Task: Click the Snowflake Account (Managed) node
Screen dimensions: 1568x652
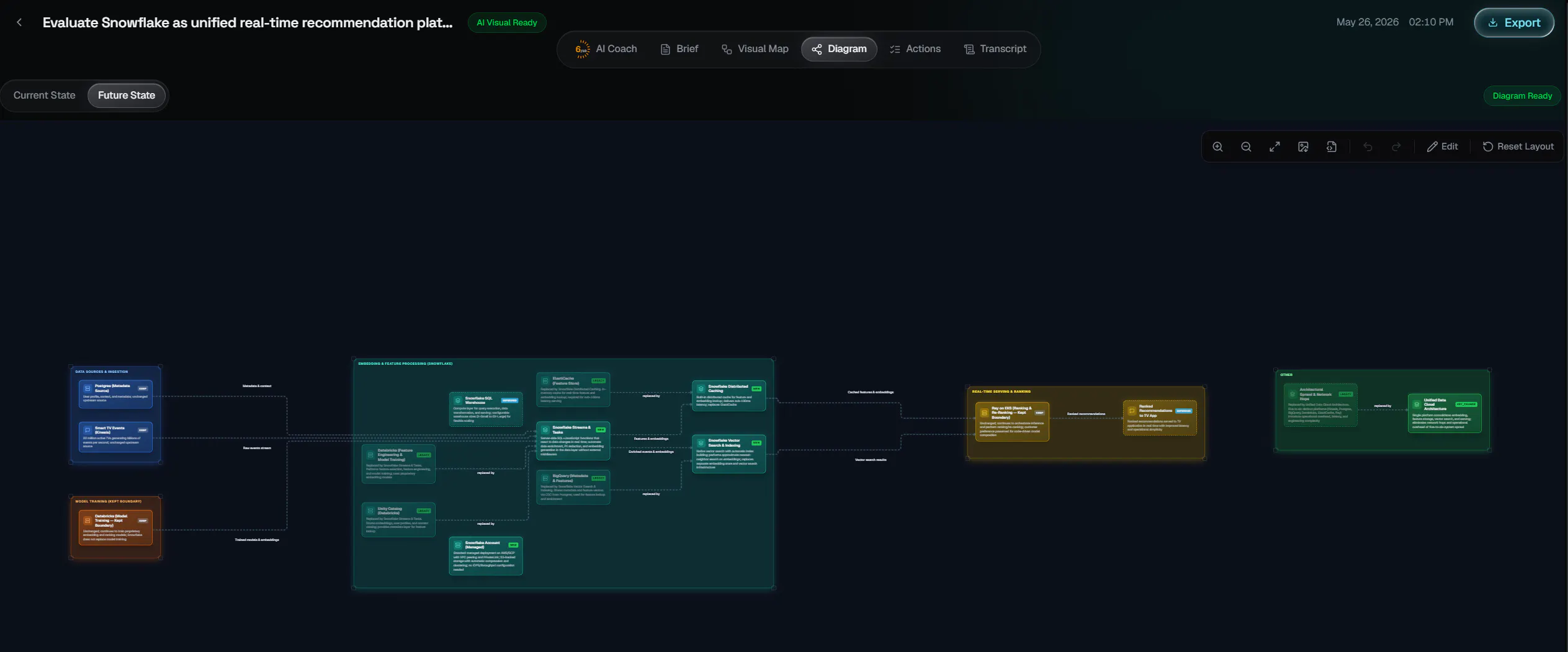Action: point(486,556)
